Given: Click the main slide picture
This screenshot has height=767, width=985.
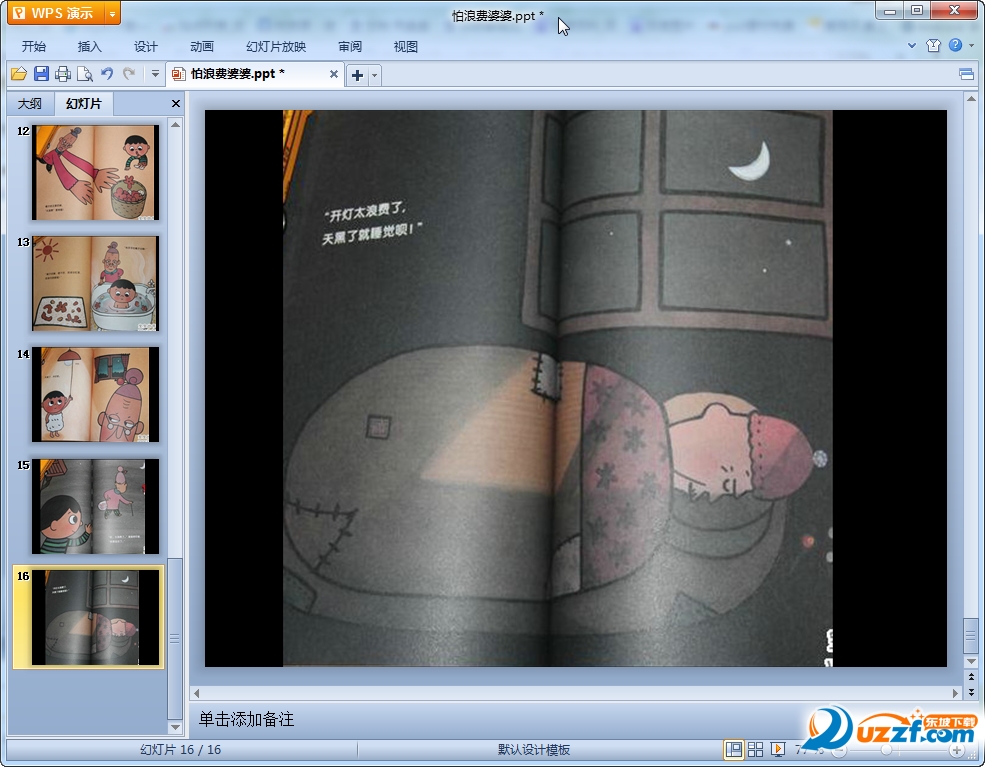Looking at the screenshot, I should (557, 388).
